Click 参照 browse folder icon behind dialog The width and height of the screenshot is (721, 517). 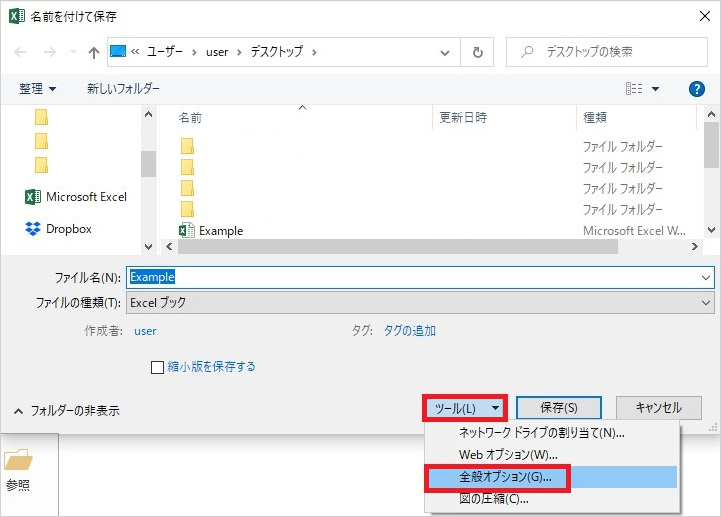tap(18, 460)
